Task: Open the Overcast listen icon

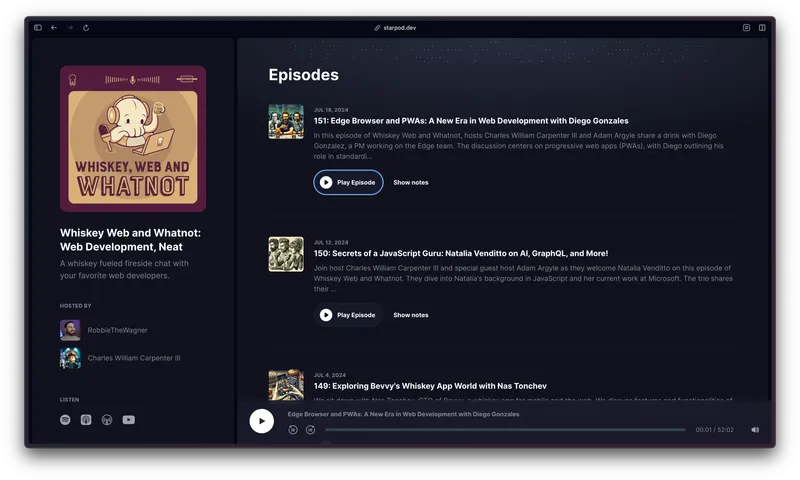Action: click(107, 420)
